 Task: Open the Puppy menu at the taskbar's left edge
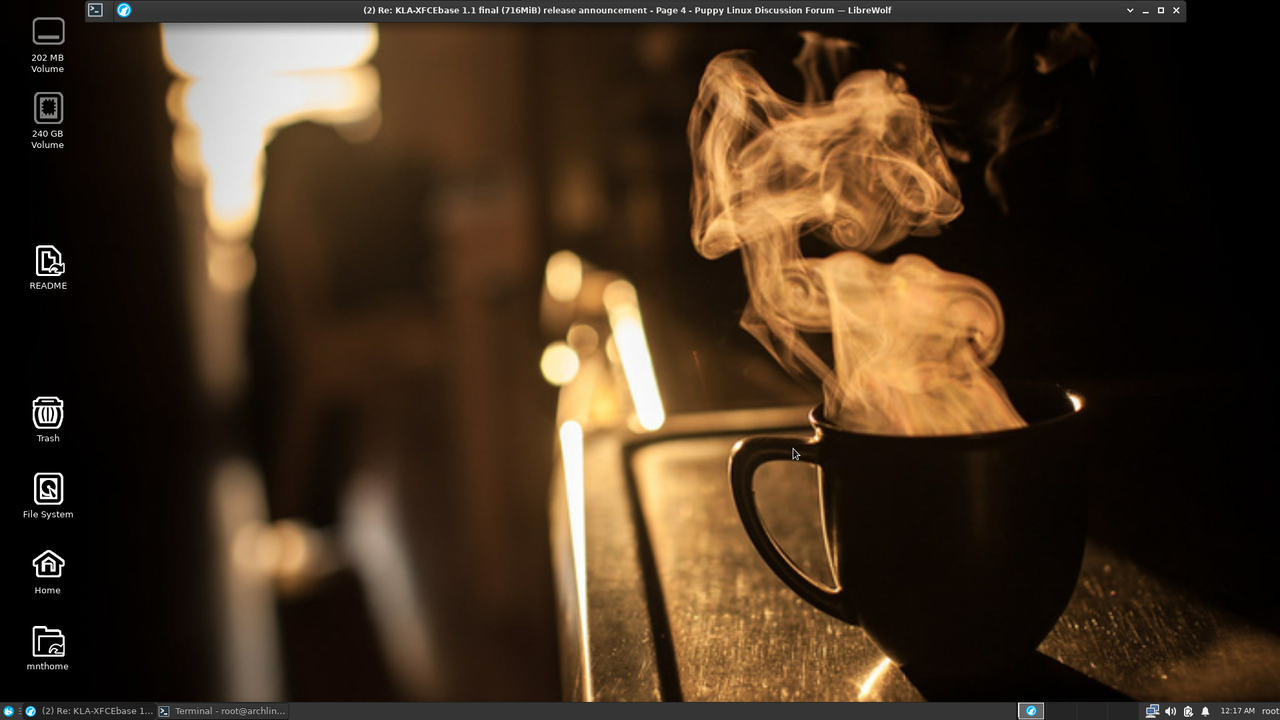click(6, 710)
